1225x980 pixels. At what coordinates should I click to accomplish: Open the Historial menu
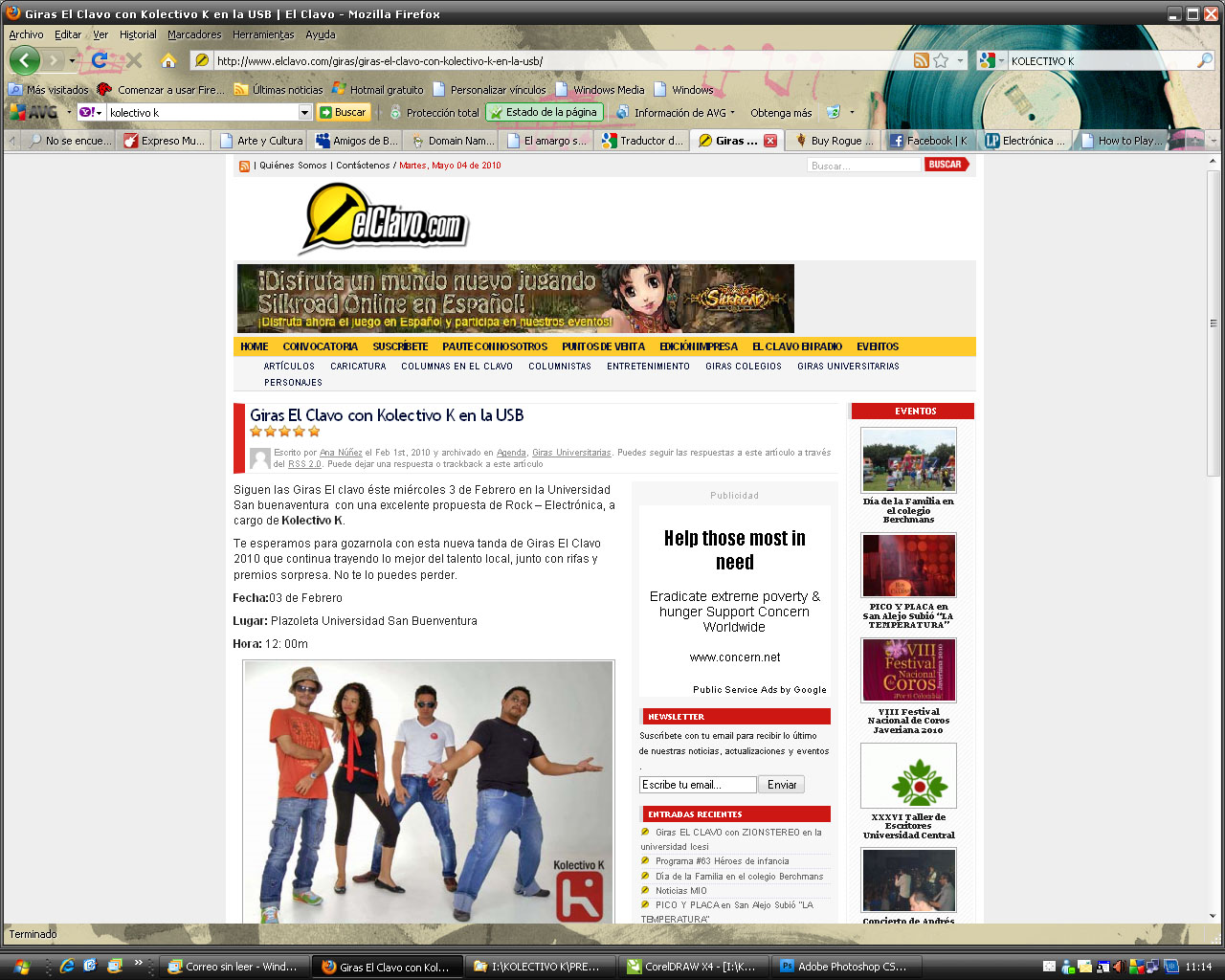coord(138,34)
